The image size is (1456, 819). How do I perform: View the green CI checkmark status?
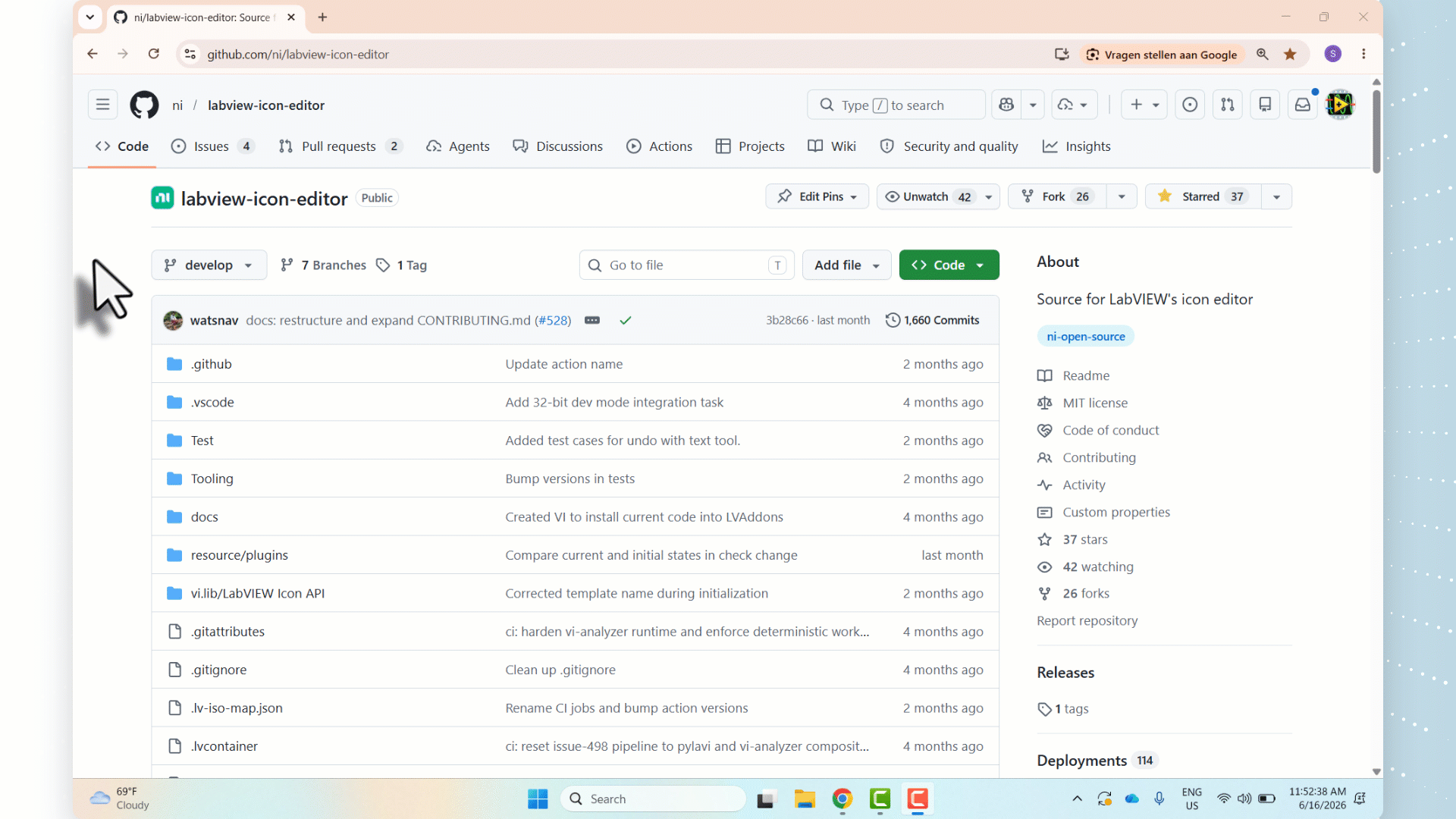pyautogui.click(x=626, y=320)
